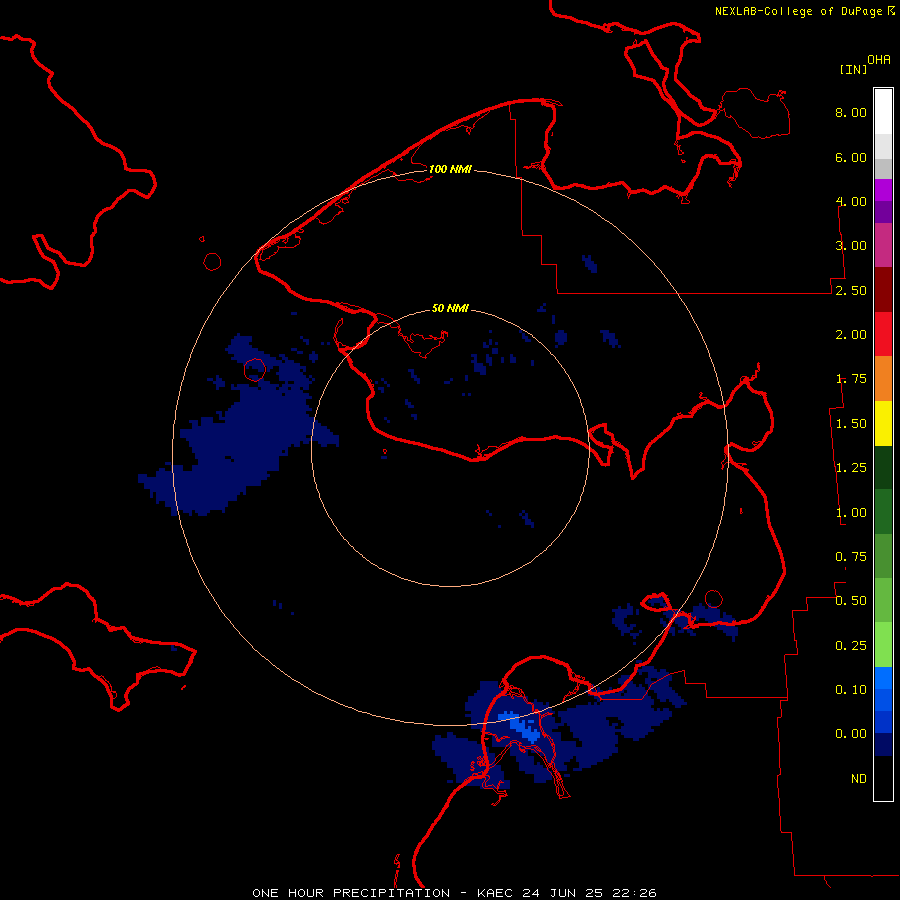Select the pink swatch beside 3.00
The height and width of the screenshot is (900, 900).
pyautogui.click(x=883, y=246)
